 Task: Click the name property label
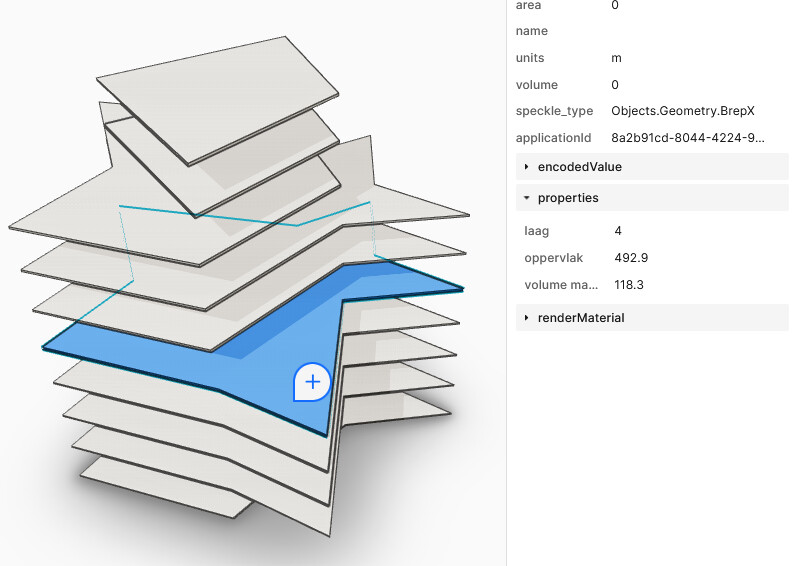point(532,31)
